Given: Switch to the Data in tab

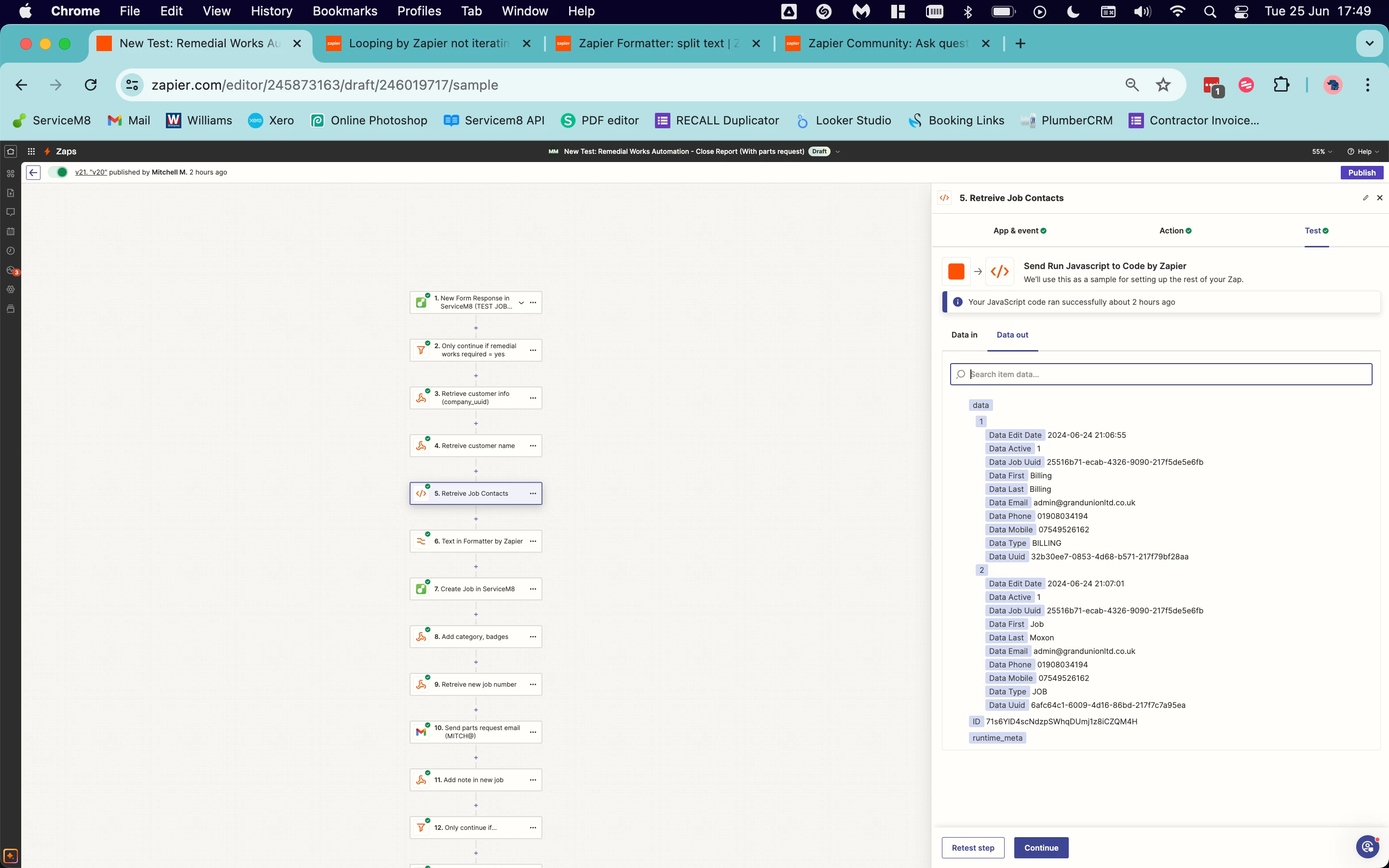Looking at the screenshot, I should pyautogui.click(x=964, y=335).
